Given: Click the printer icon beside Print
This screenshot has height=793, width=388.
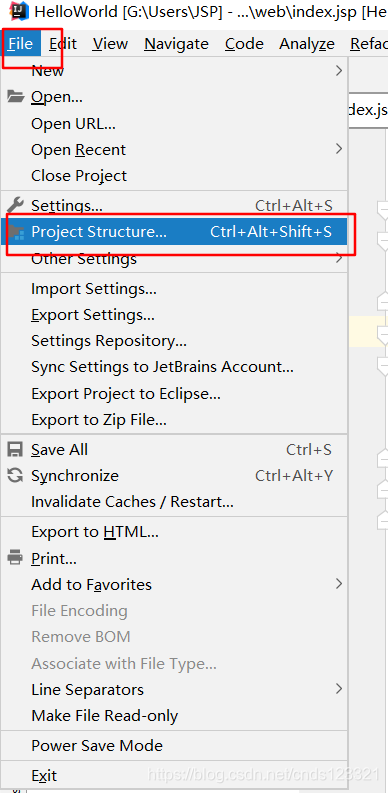Looking at the screenshot, I should [16, 558].
